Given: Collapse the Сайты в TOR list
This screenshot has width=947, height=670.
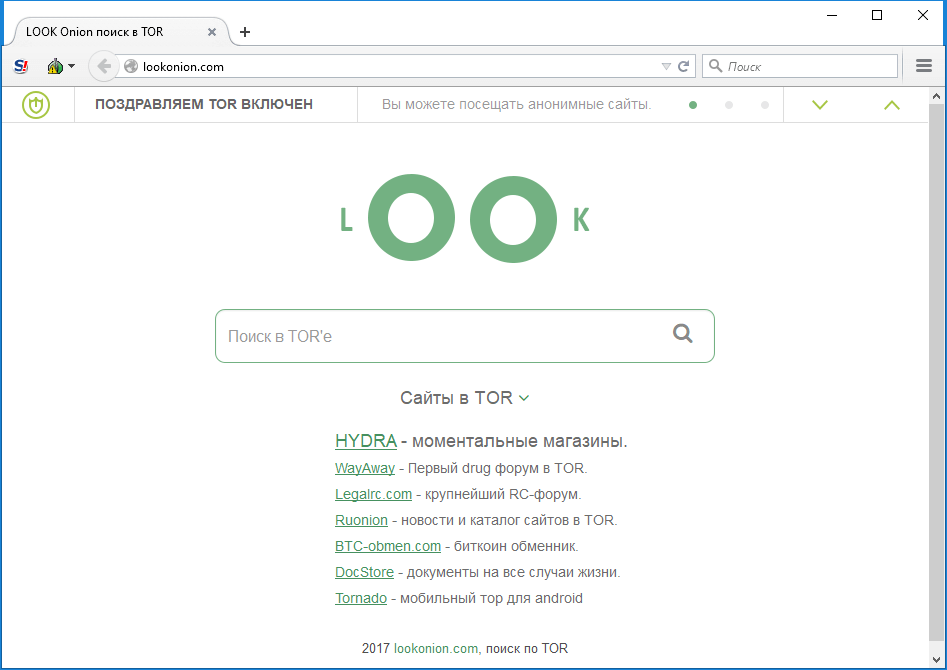Looking at the screenshot, I should tap(464, 398).
